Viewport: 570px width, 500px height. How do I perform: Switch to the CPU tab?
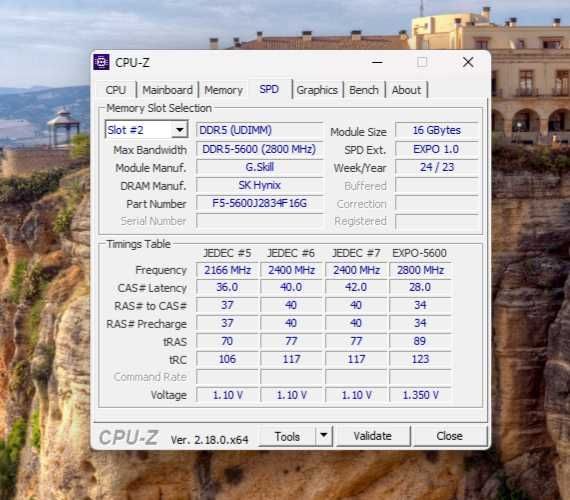pyautogui.click(x=116, y=90)
